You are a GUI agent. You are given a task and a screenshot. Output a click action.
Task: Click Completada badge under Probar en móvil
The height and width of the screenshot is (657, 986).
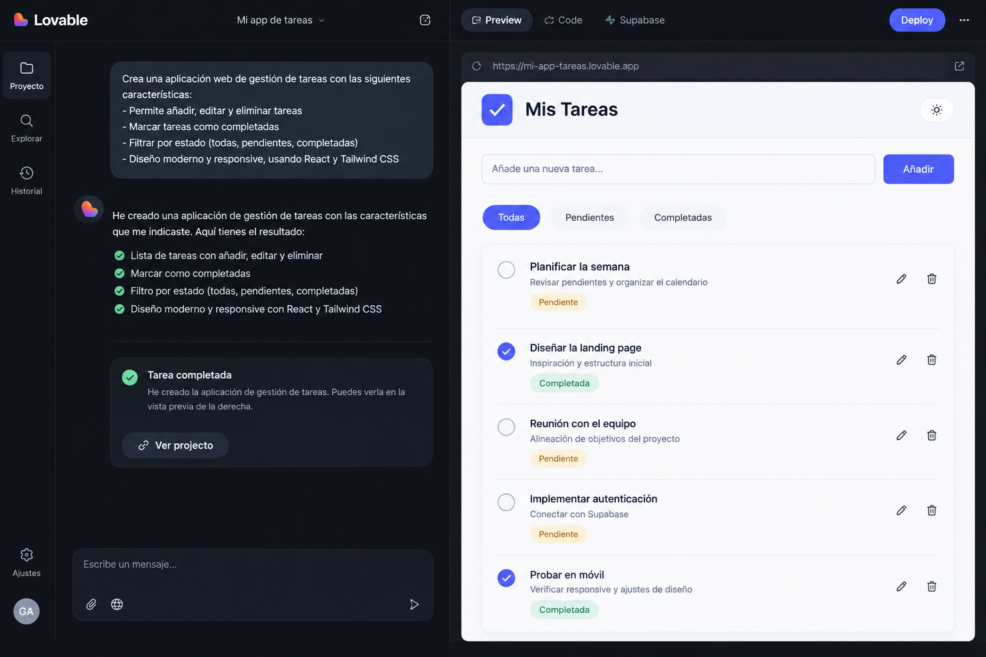pyautogui.click(x=564, y=610)
